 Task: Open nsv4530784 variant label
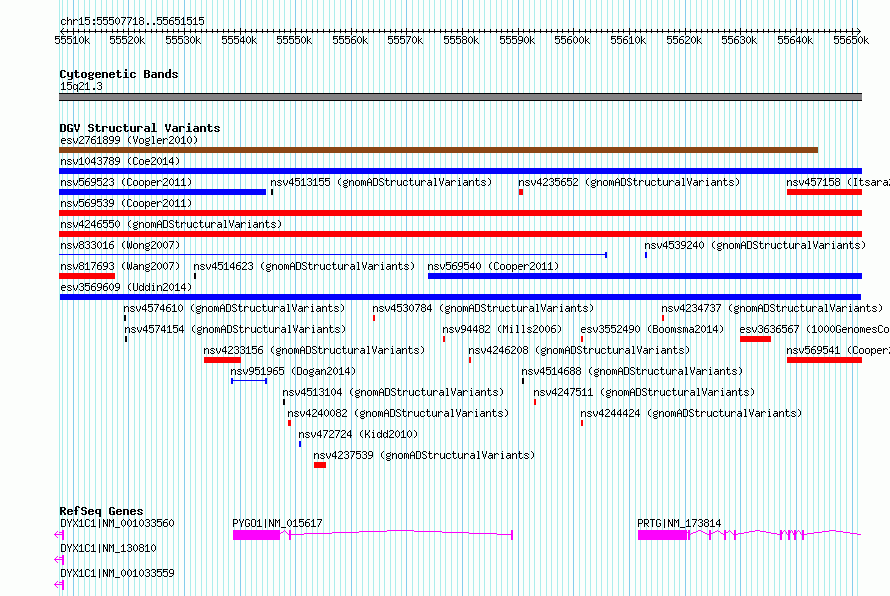click(483, 308)
